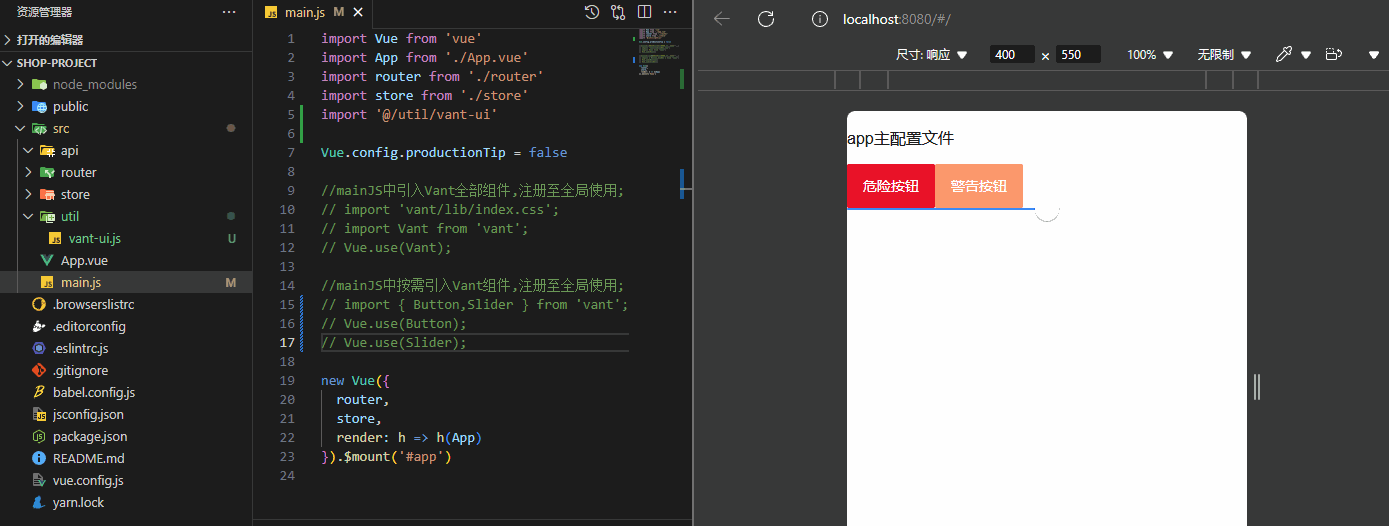Viewport: 1389px width, 526px height.
Task: Expand the 打开的编辑器 section
Action: (x=126, y=40)
